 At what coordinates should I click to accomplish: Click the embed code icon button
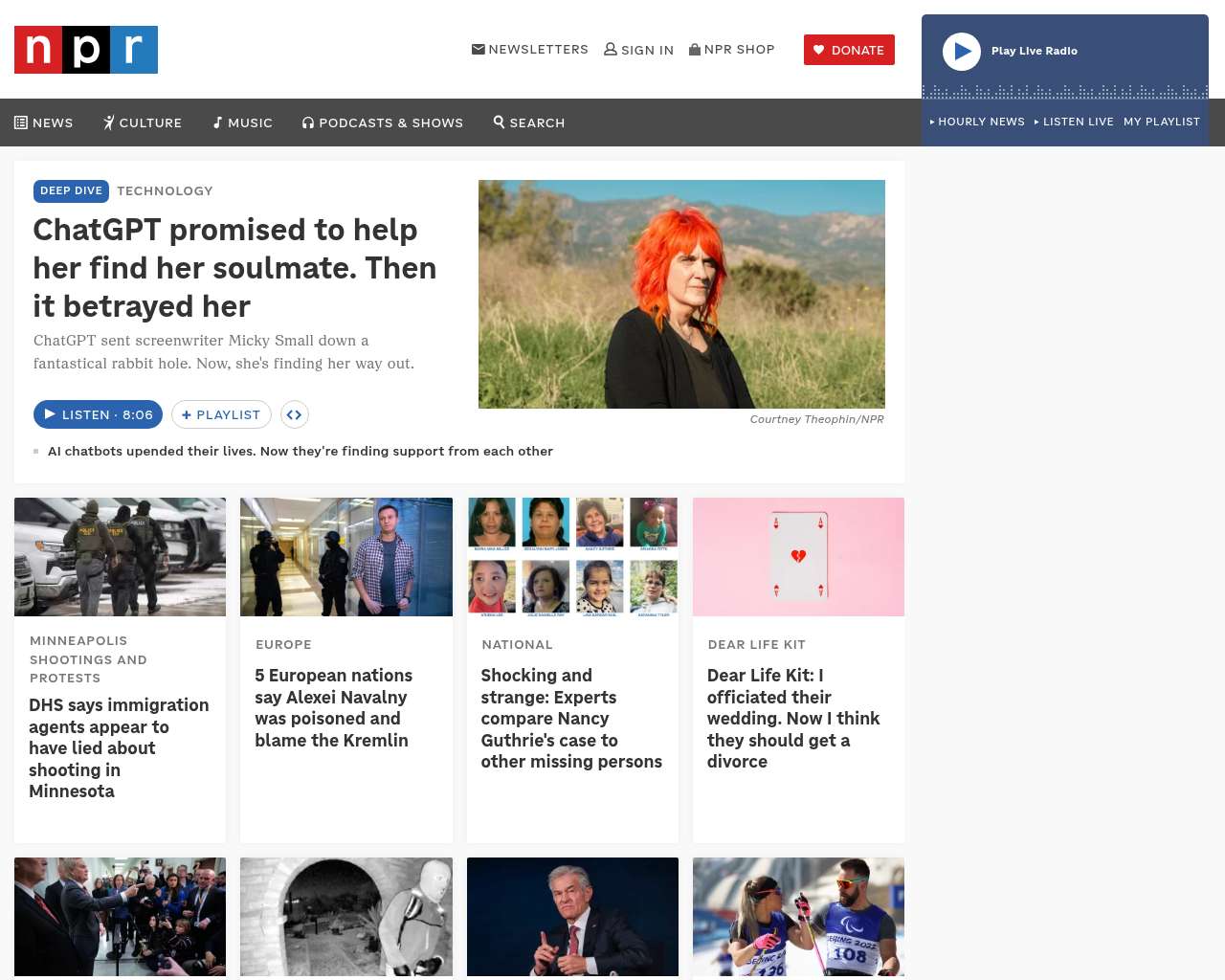[x=295, y=414]
